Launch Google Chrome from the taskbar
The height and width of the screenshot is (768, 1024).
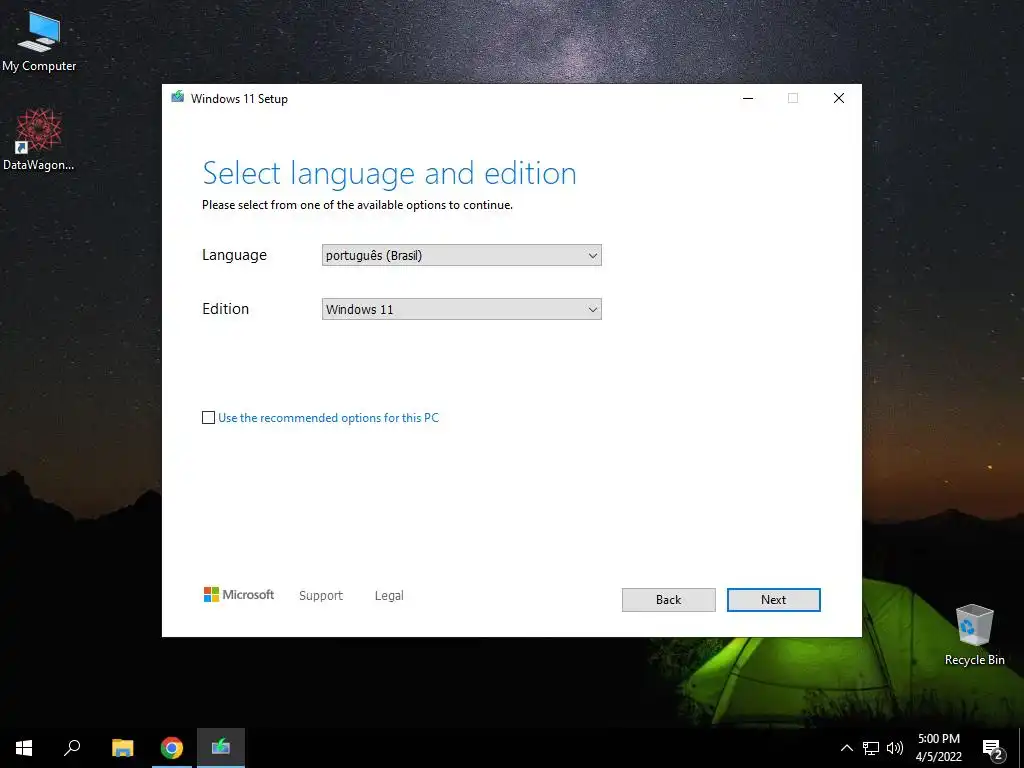(172, 748)
